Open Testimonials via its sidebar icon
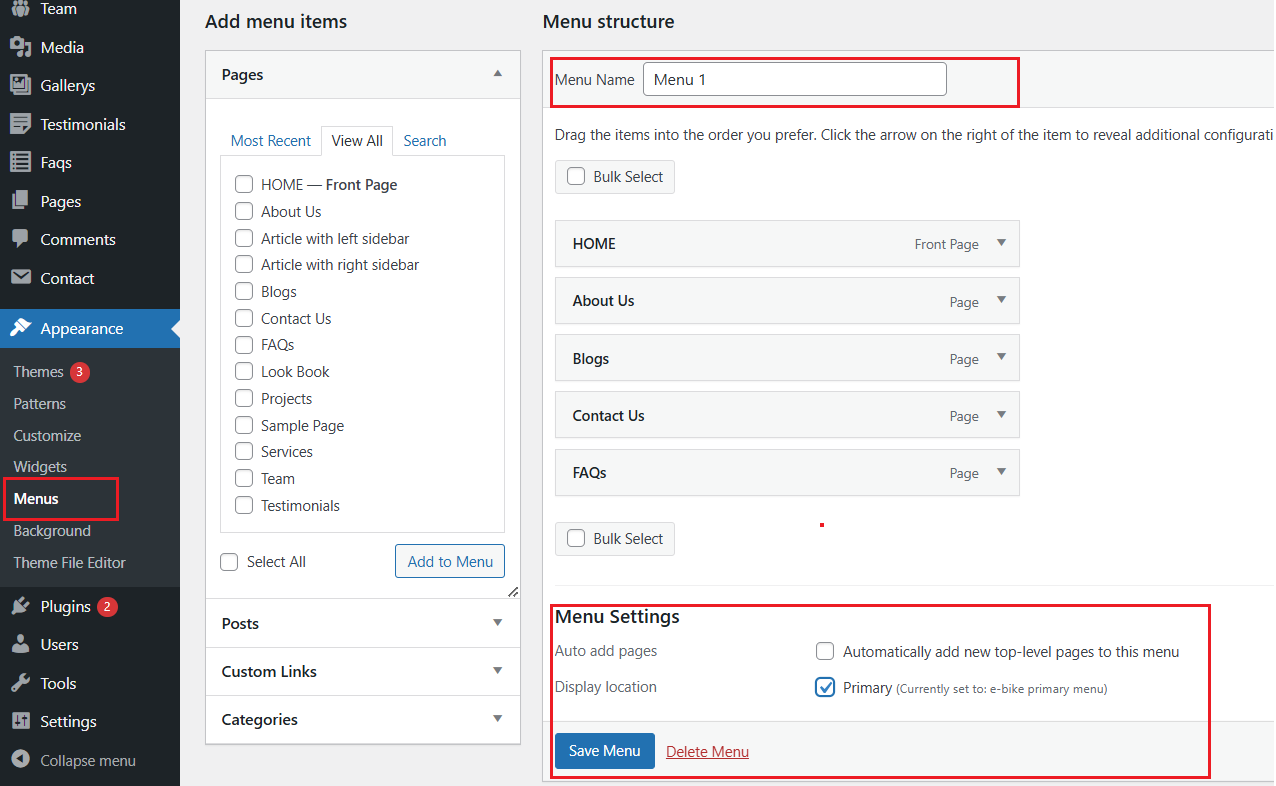Image resolution: width=1276 pixels, height=786 pixels. point(20,124)
